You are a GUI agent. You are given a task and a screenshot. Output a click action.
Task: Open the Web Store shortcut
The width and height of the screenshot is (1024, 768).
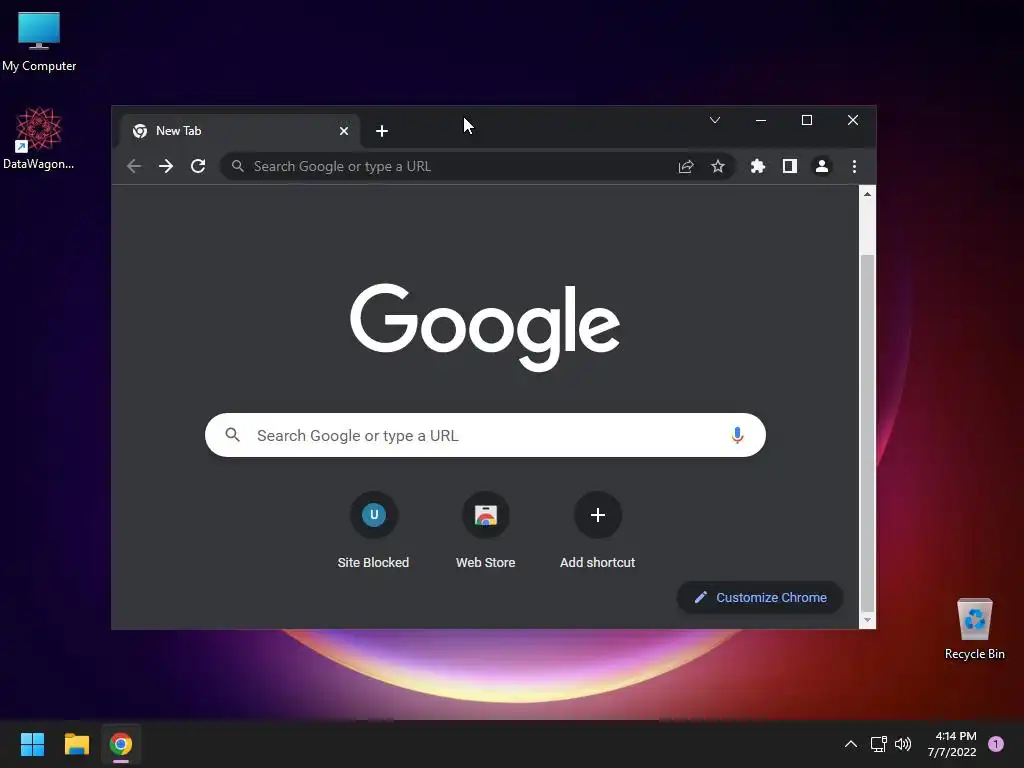pos(485,530)
